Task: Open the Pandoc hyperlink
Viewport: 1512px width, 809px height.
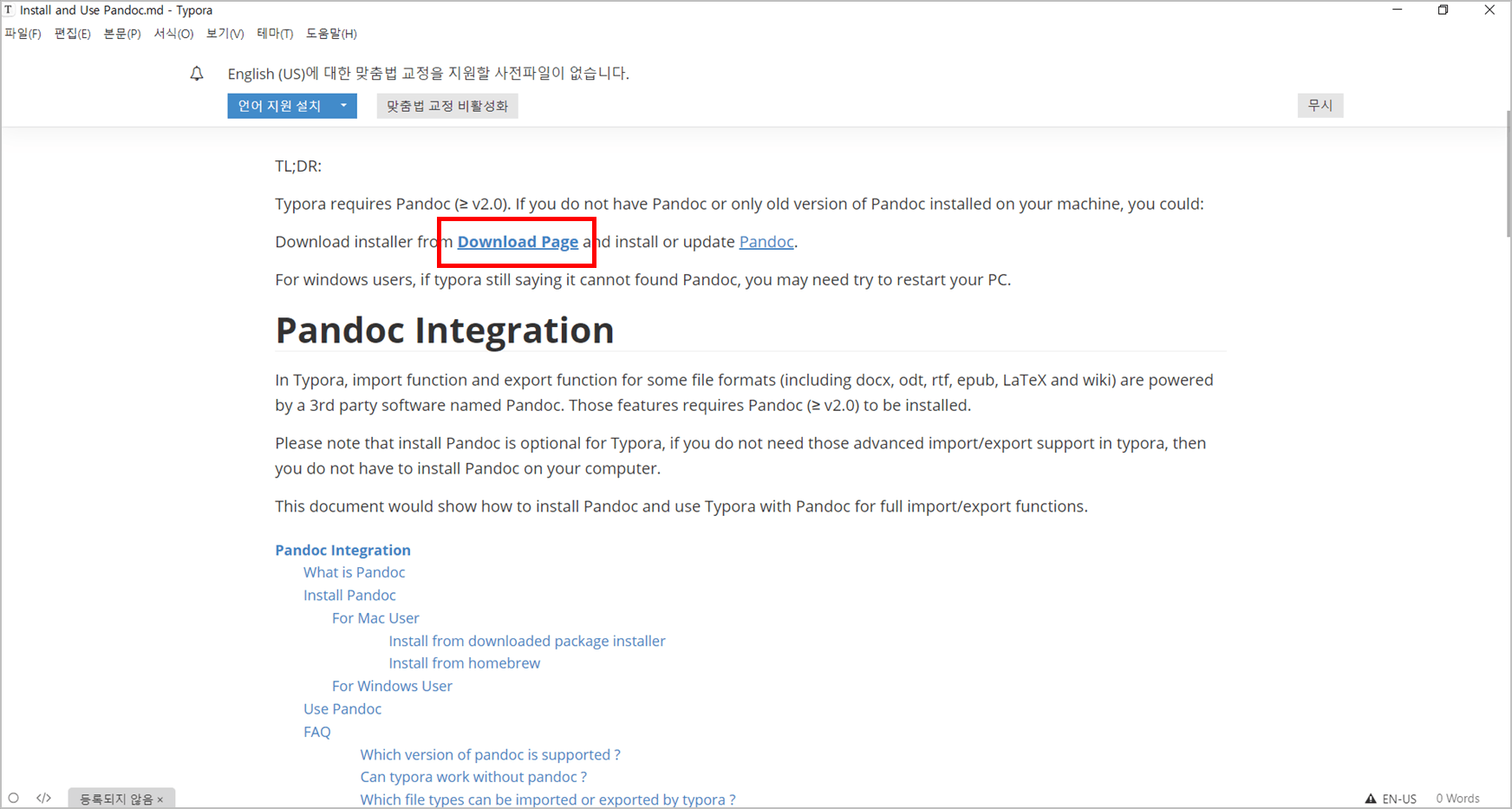Action: [x=766, y=242]
